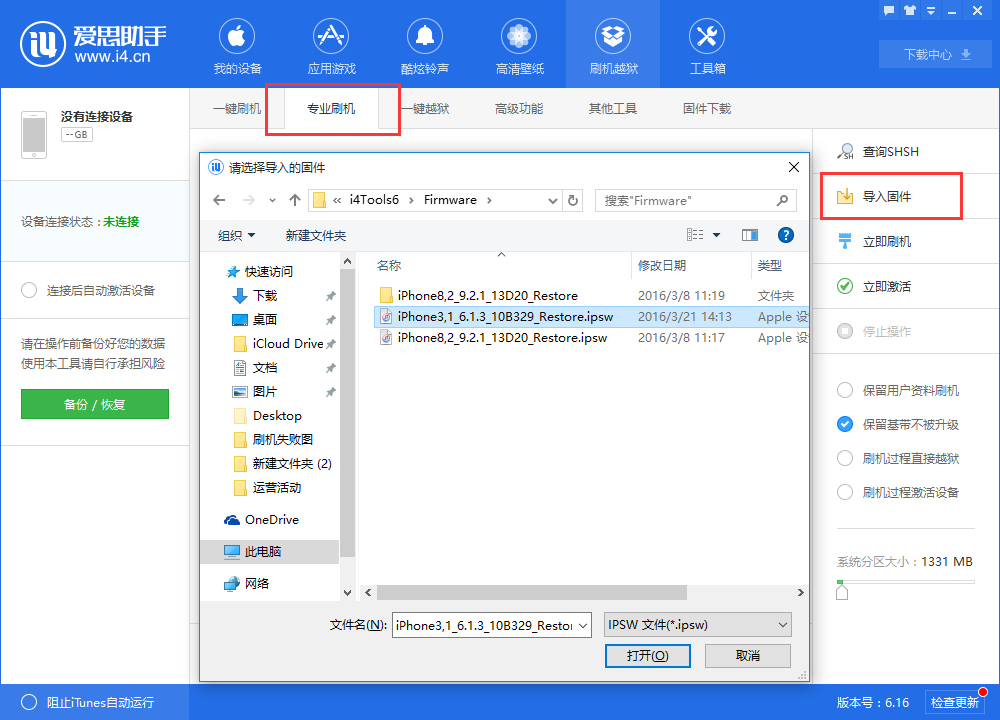The image size is (1000, 720).
Task: Open the 应用游戏 (Apps & Games) section
Action: pos(330,45)
